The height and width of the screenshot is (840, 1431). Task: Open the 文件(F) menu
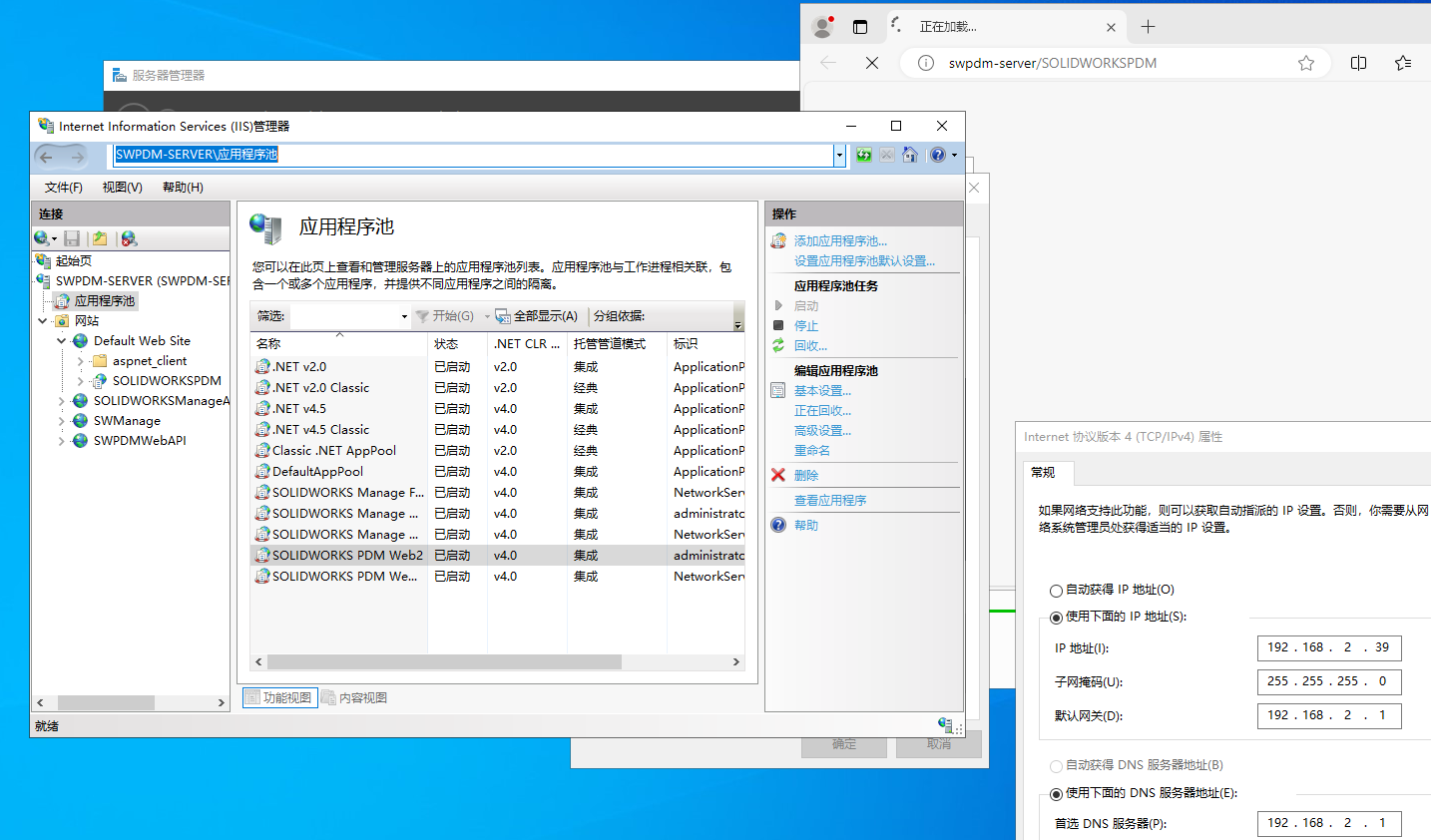point(64,188)
